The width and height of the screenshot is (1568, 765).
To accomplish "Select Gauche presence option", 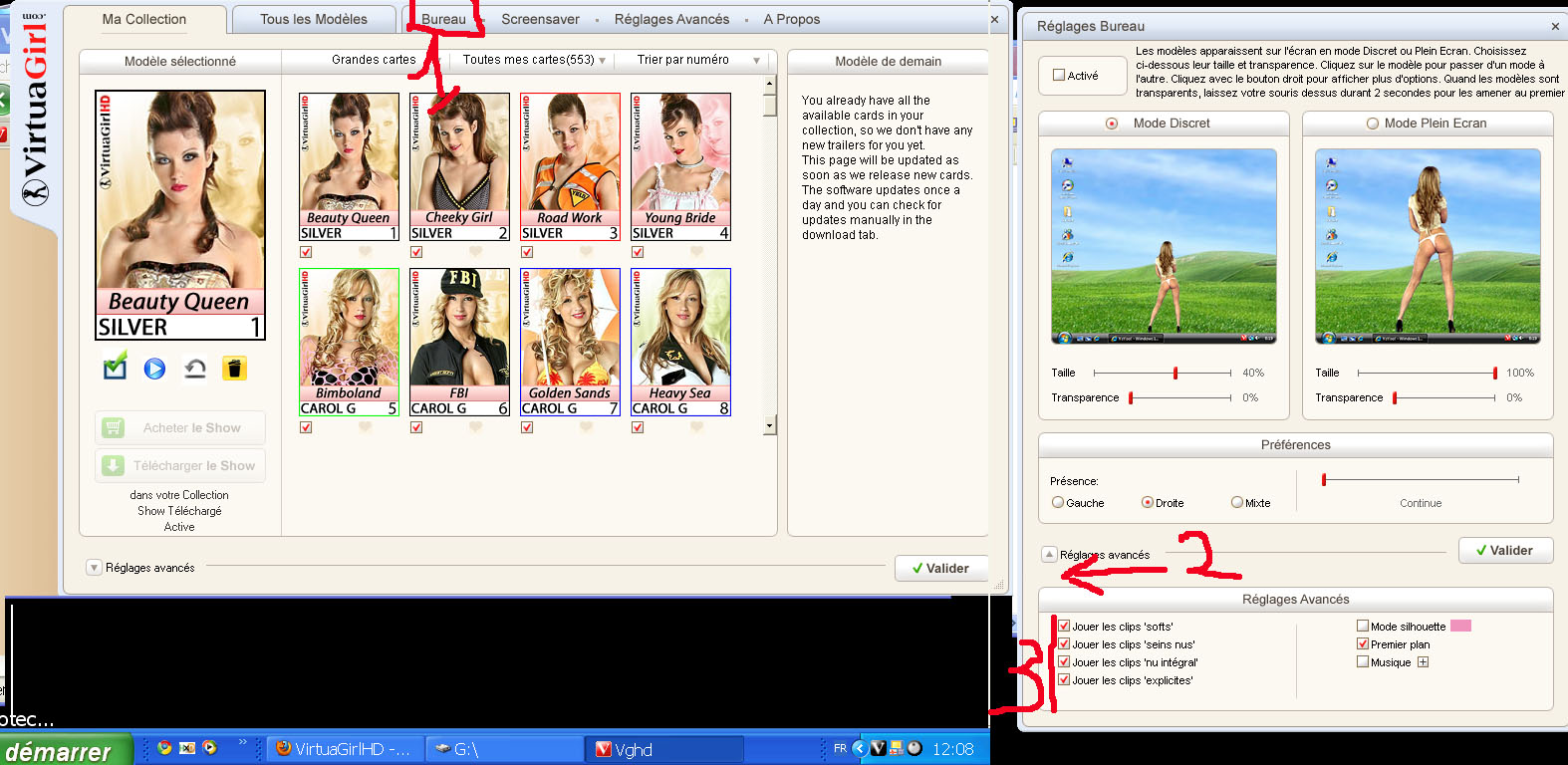I will point(1058,503).
